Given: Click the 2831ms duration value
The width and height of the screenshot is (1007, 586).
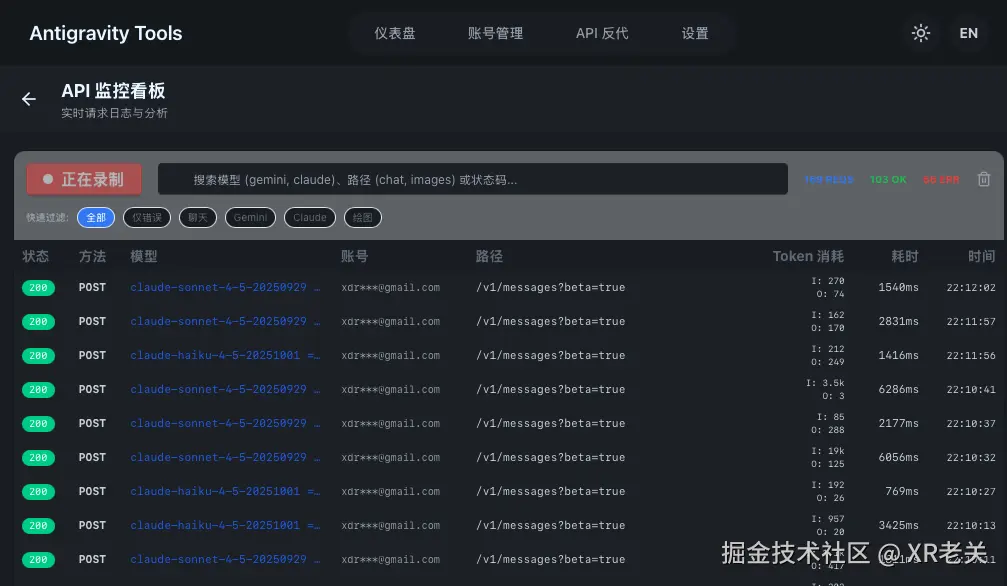Looking at the screenshot, I should 898,321.
